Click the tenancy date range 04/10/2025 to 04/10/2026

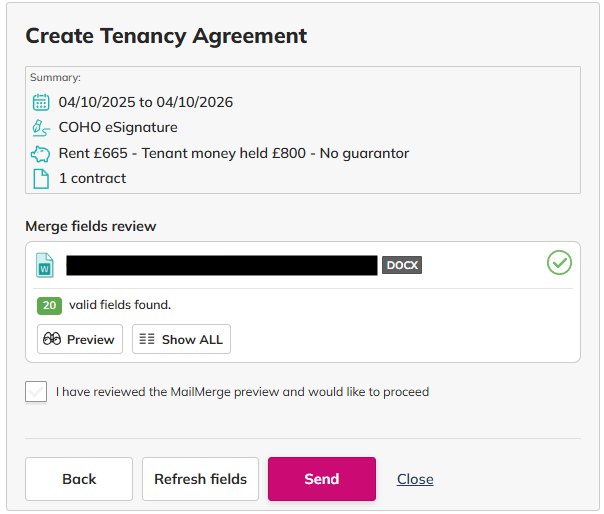pyautogui.click(x=146, y=102)
